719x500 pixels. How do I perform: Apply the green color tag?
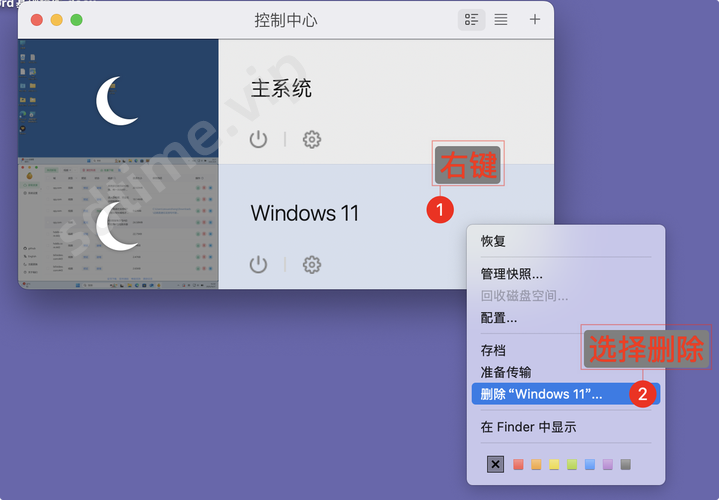click(572, 464)
